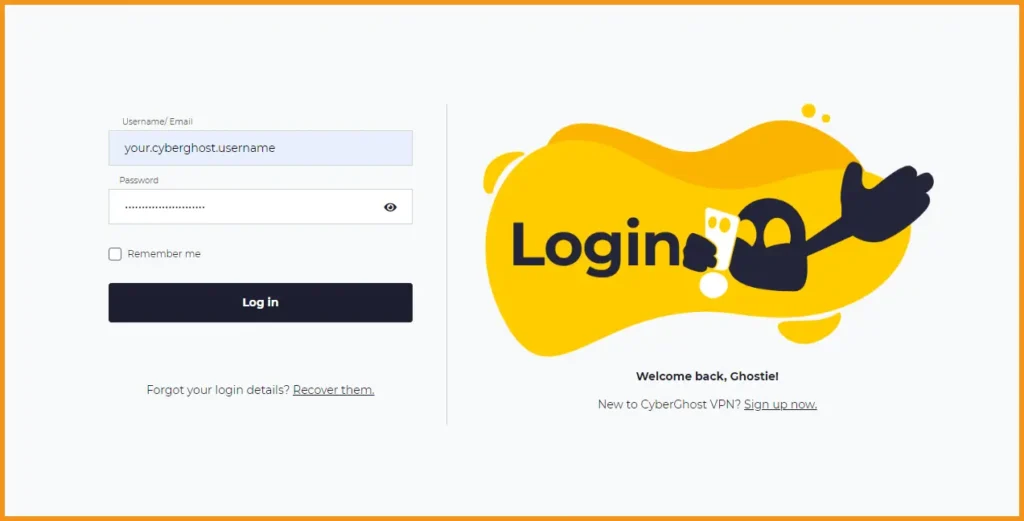Click the Forgot your login details? text
Screen dimensions: 1024x521
(218, 390)
